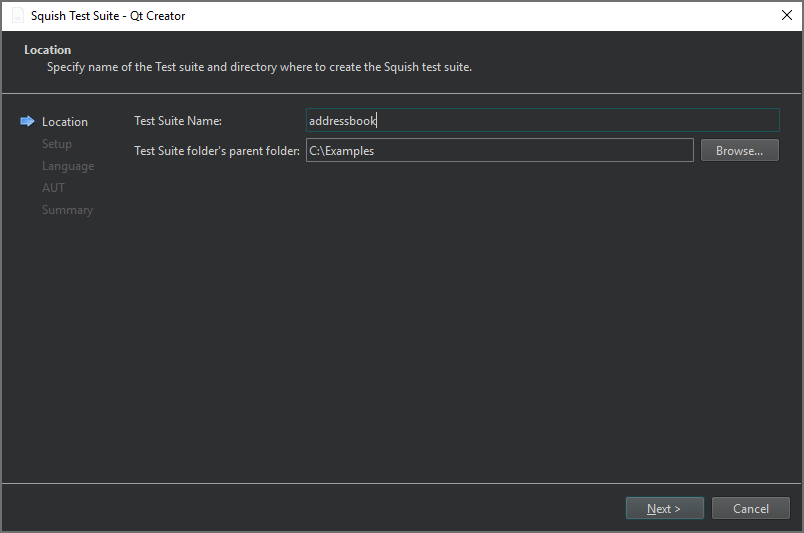Viewport: 804px width, 533px height.
Task: Select the Location step in wizard sidebar
Action: pyautogui.click(x=65, y=122)
